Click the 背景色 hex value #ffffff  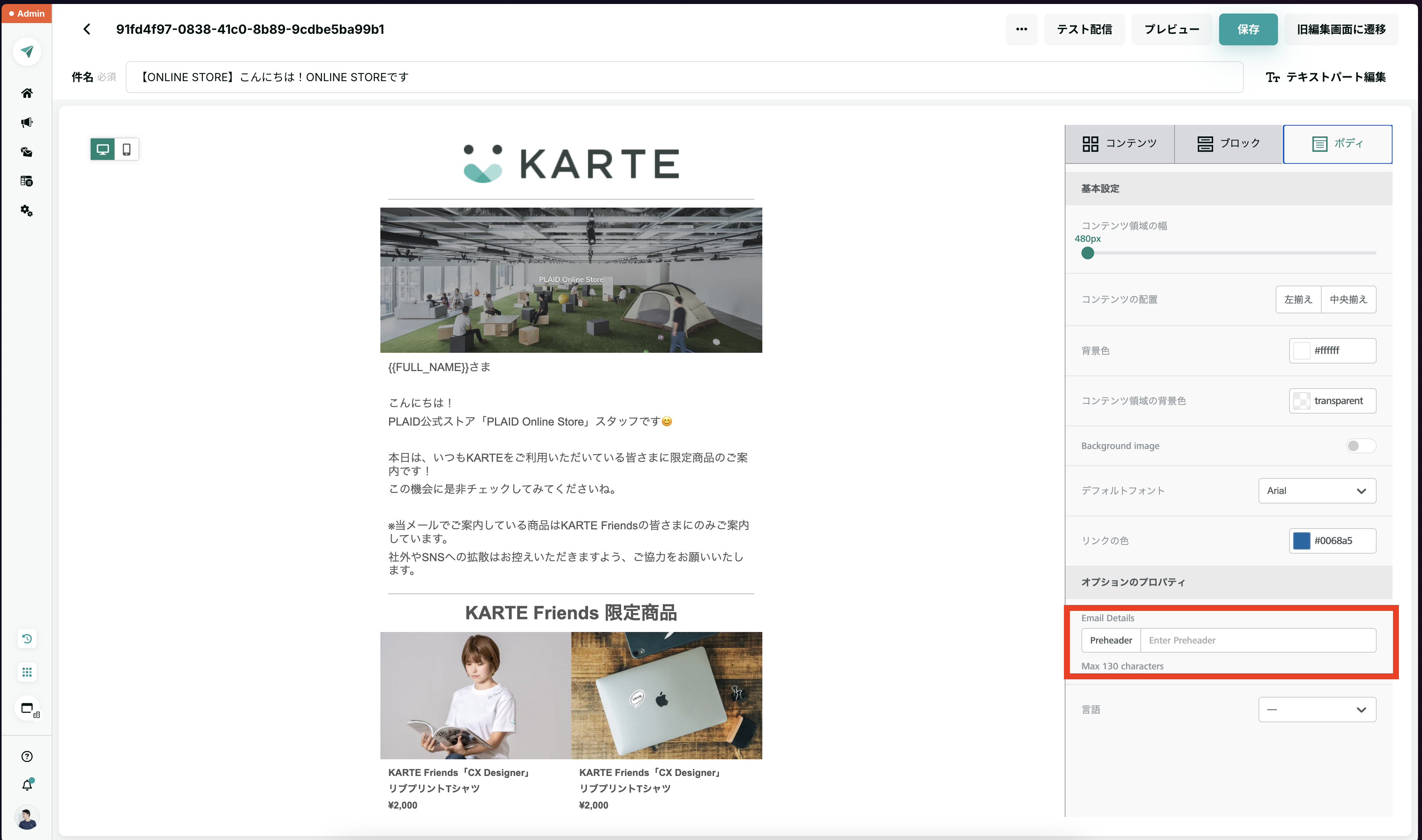[1327, 351]
